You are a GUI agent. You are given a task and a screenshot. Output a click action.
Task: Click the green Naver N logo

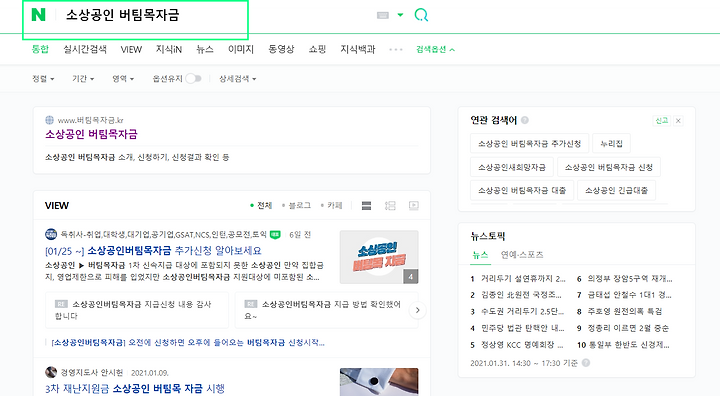coord(39,15)
